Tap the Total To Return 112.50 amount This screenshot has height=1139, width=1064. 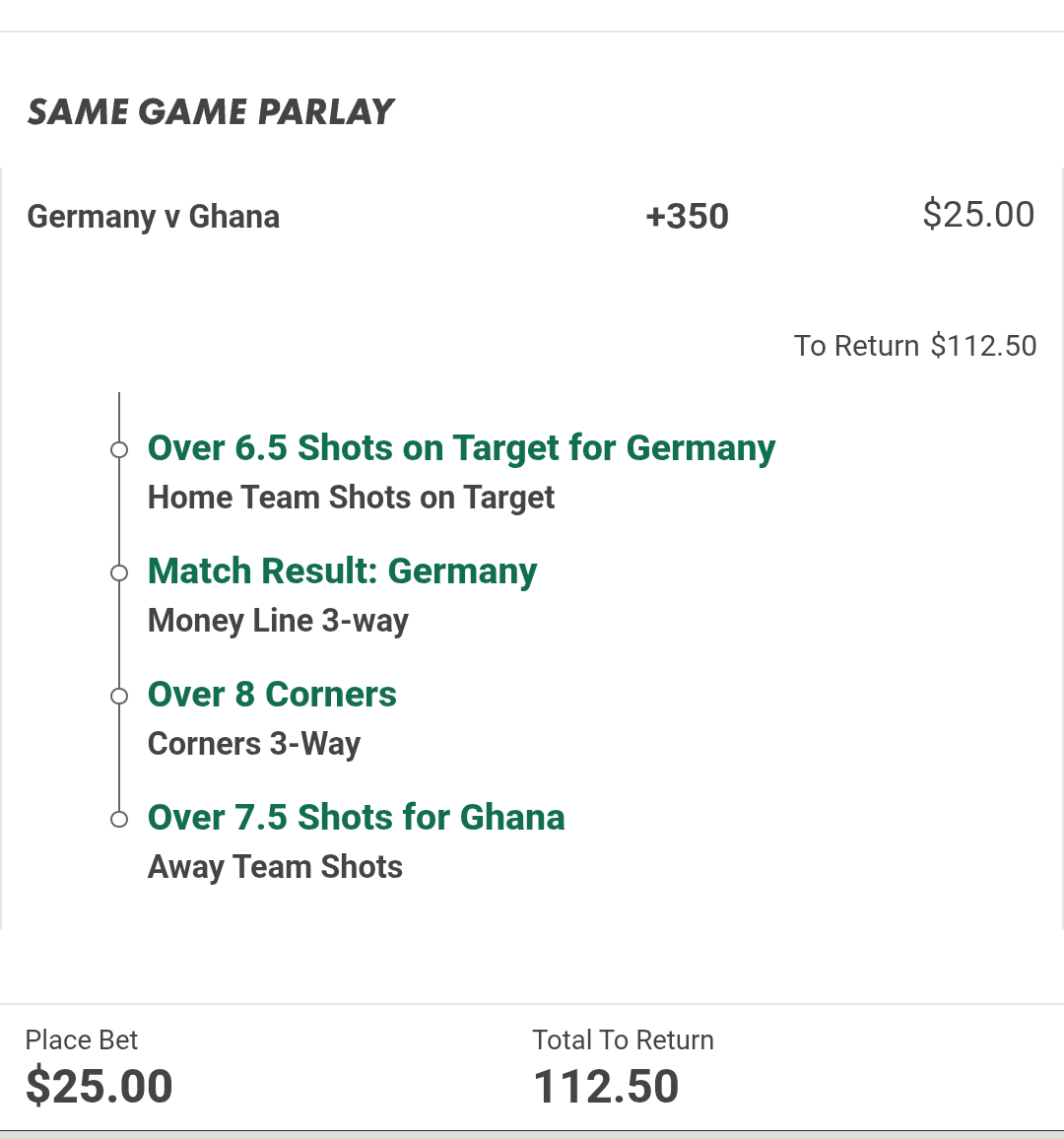click(x=606, y=1086)
